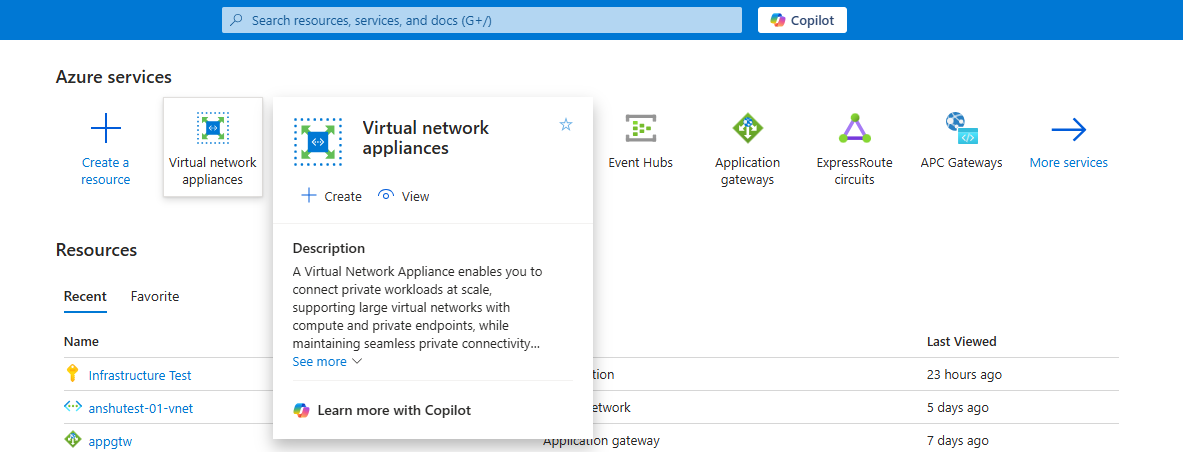This screenshot has height=452, width=1183.
Task: Click the gateway icon beside appgtw
Action: [72, 440]
